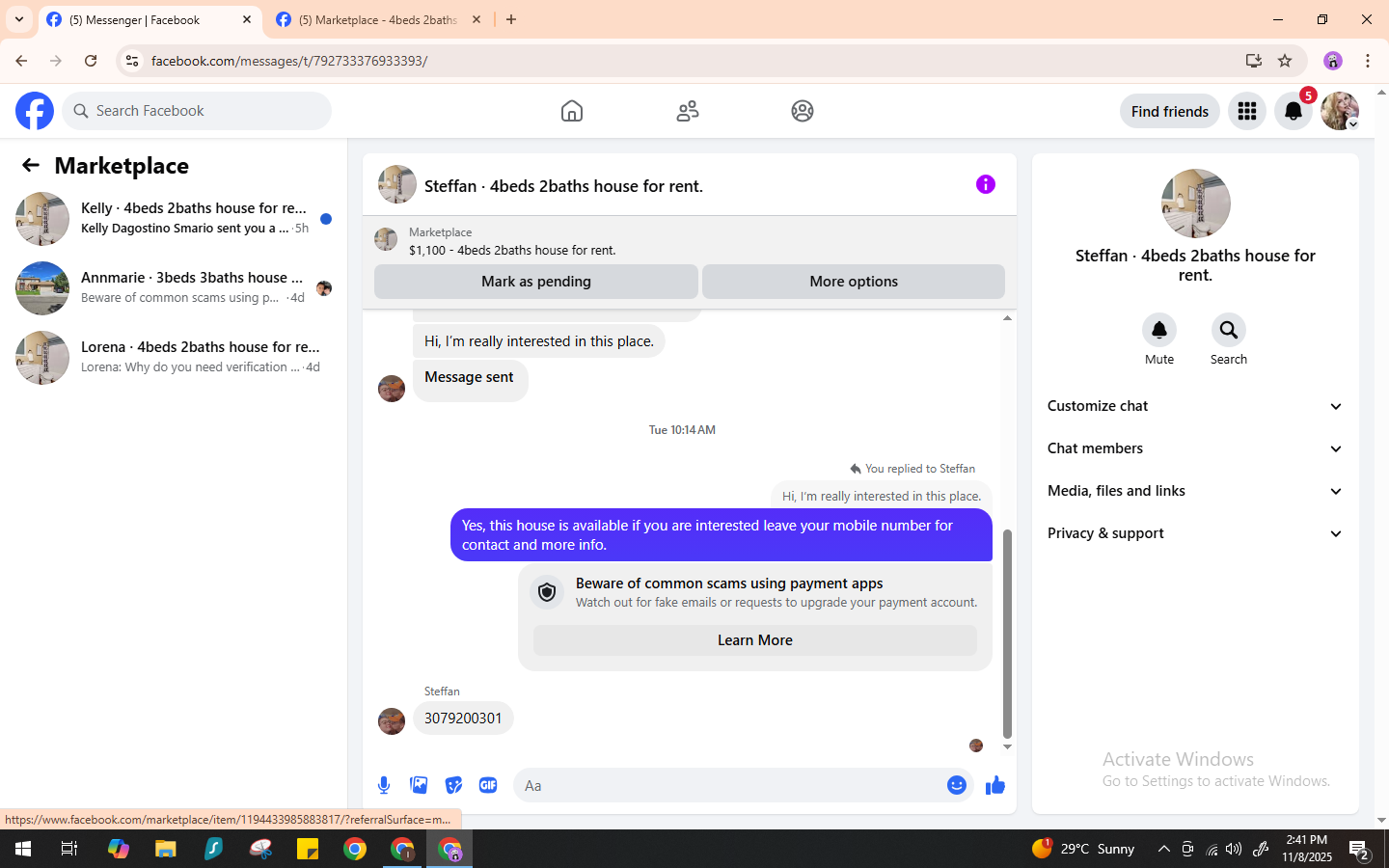Open Steffan's chat header title
Viewport: 1389px width, 868px height.
pos(563,185)
